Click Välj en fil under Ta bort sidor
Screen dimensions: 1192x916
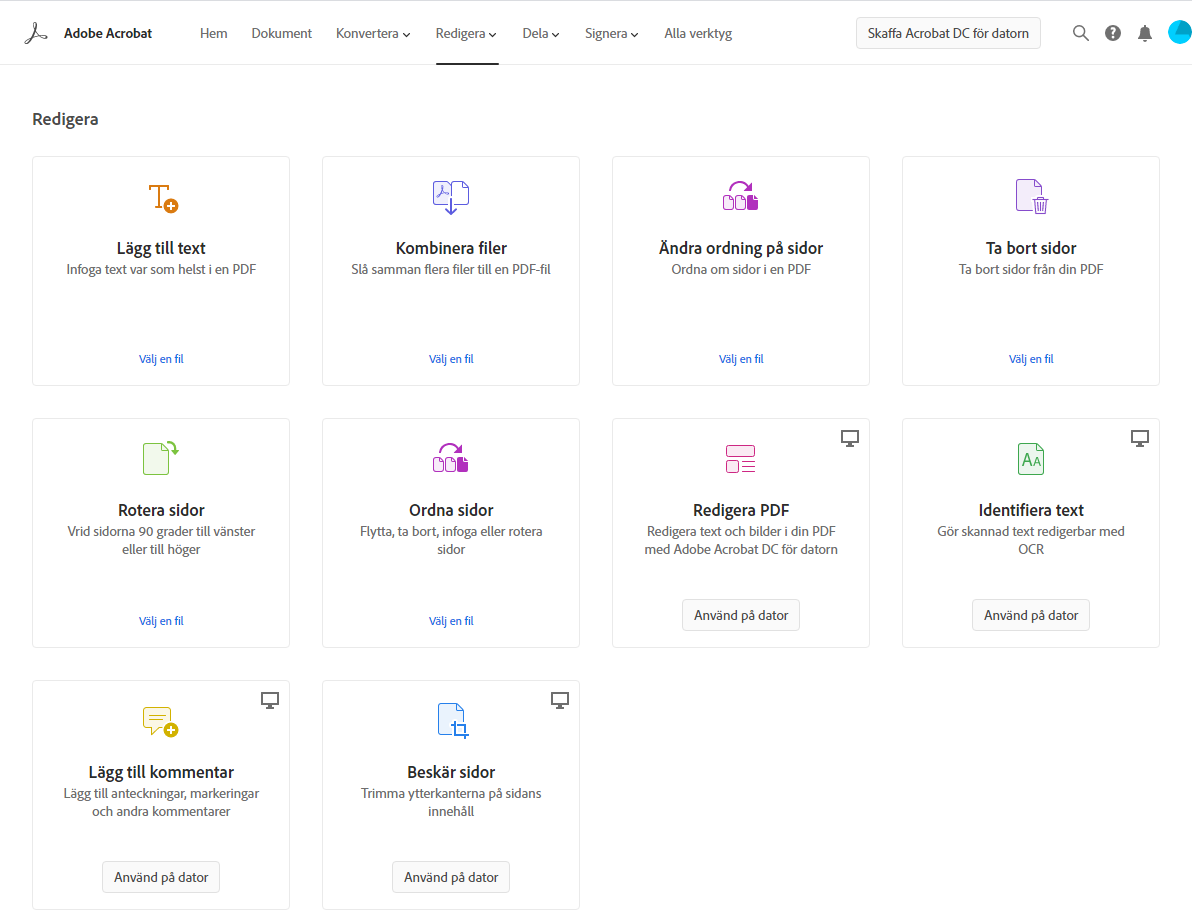tap(1031, 359)
